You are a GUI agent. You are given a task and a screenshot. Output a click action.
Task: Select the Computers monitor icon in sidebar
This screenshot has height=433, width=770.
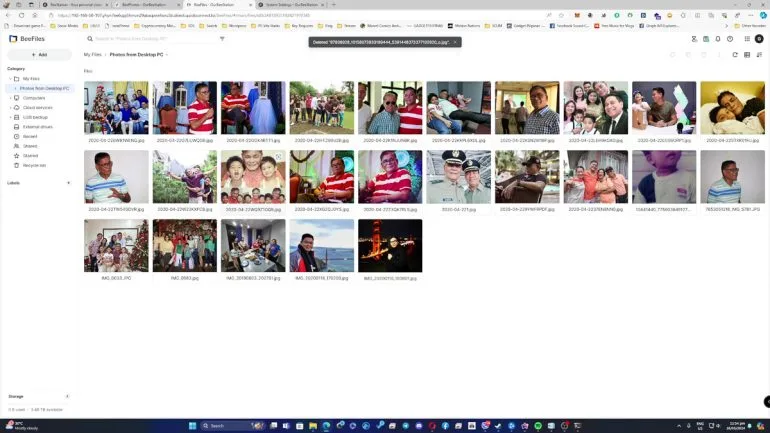point(16,98)
